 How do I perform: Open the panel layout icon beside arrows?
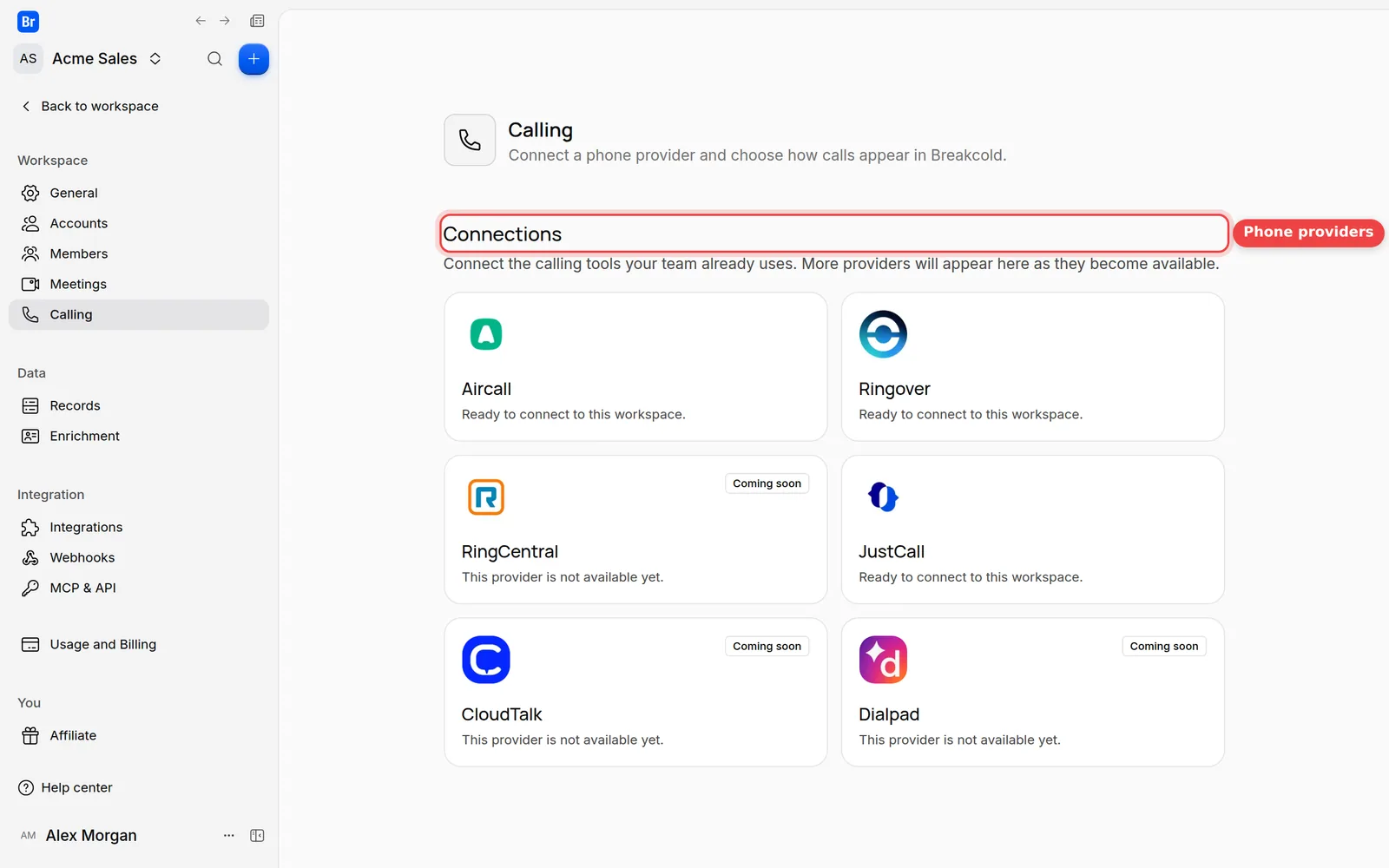pyautogui.click(x=257, y=21)
